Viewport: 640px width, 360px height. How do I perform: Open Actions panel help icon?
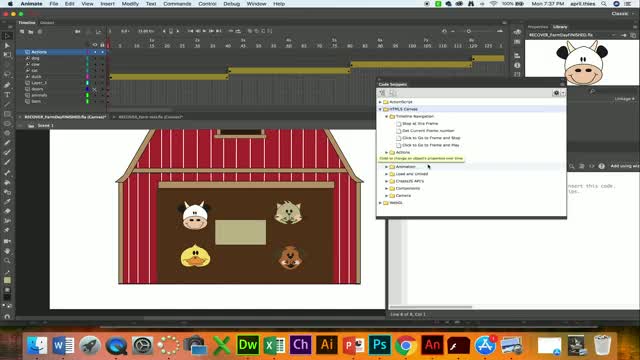click(601, 166)
